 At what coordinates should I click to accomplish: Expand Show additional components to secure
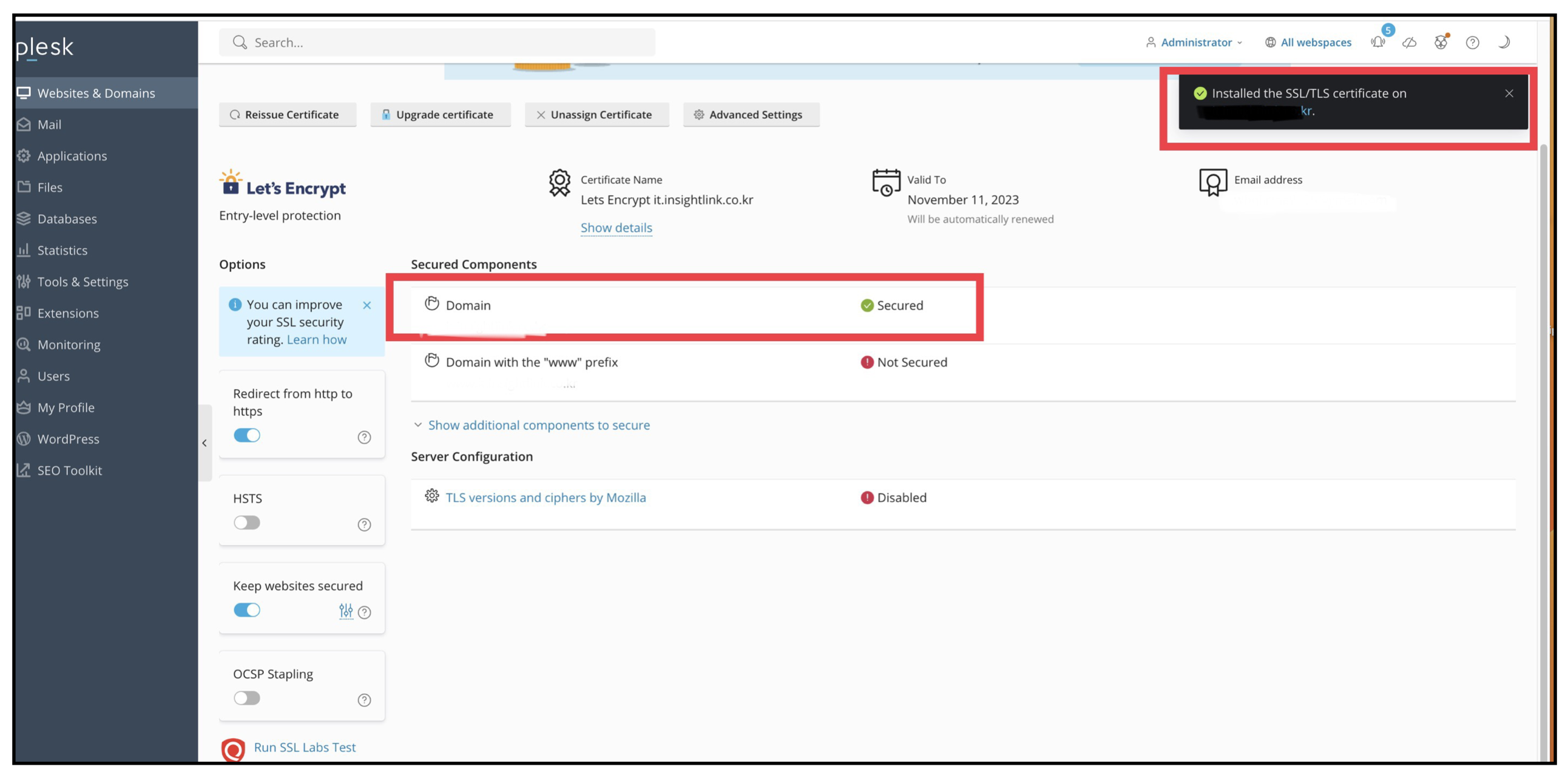point(538,425)
